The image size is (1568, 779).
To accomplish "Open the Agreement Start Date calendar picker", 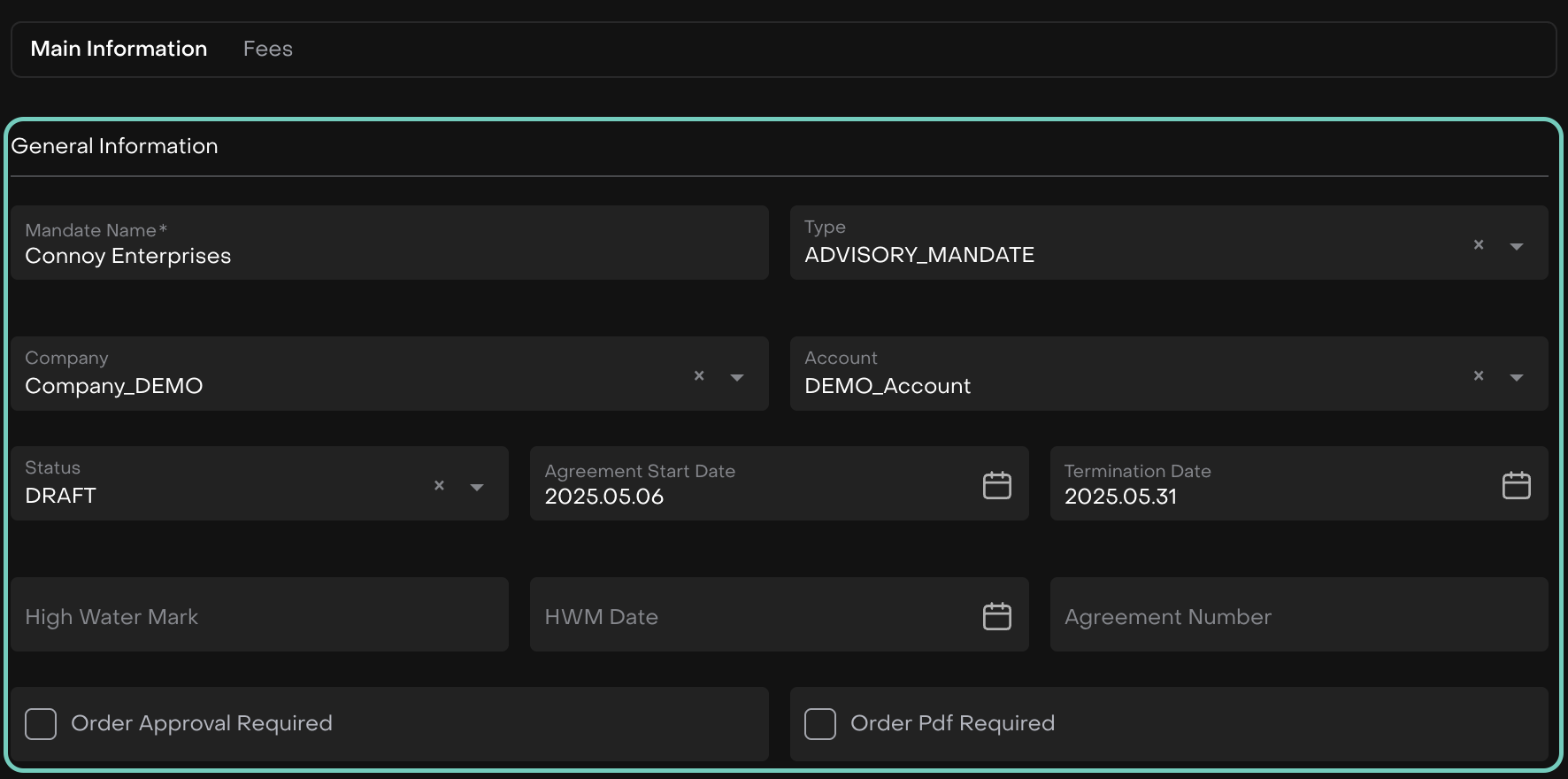I will coord(996,485).
